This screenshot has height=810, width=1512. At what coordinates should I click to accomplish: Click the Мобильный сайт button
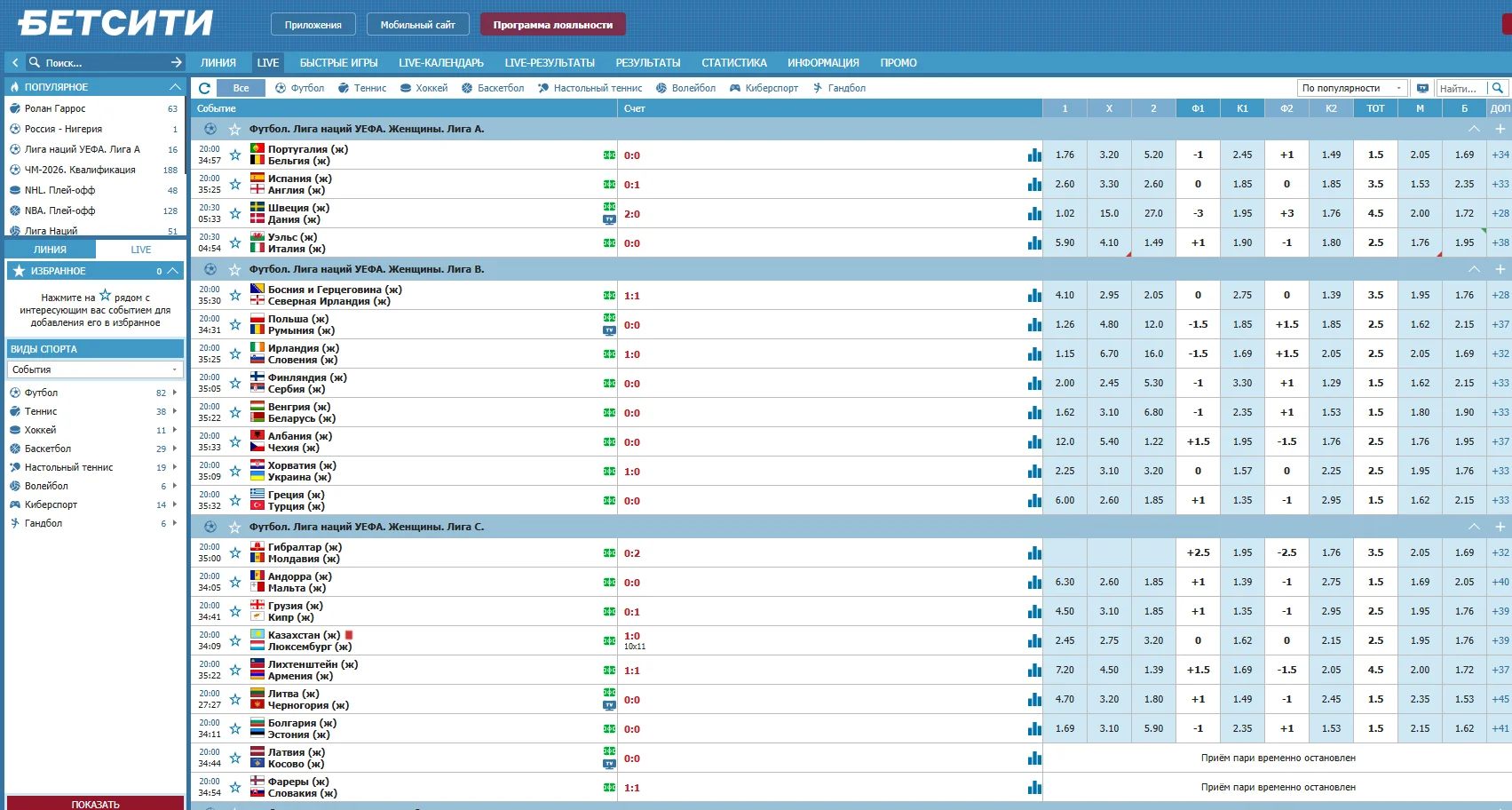click(417, 25)
